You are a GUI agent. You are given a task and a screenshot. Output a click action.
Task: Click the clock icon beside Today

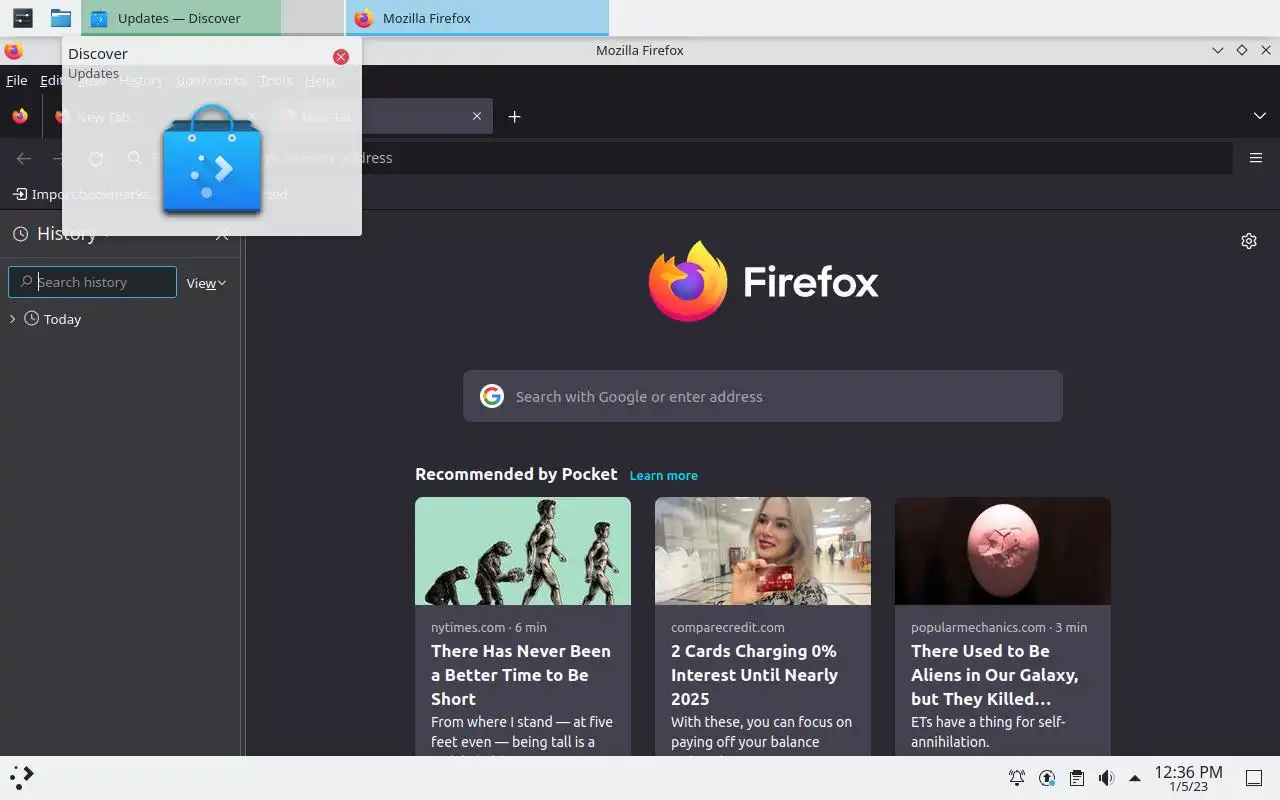click(x=32, y=319)
